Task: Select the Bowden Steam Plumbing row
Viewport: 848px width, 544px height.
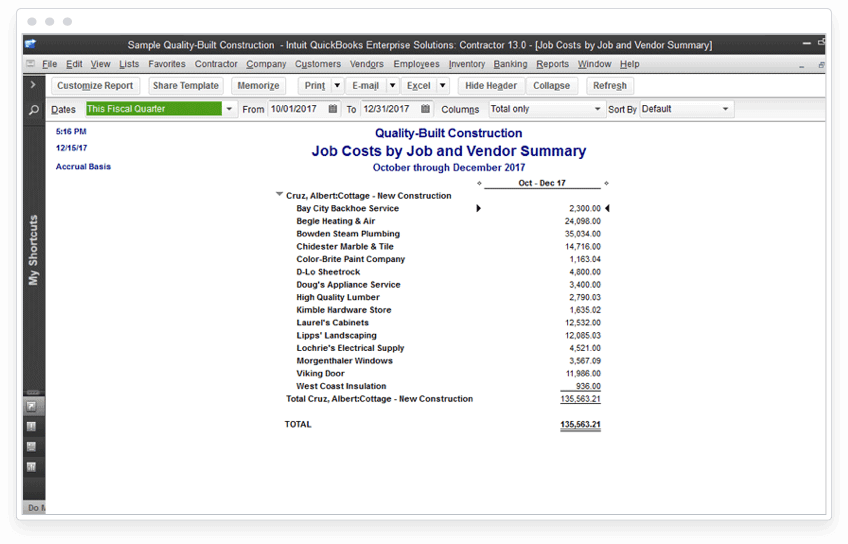Action: (448, 234)
